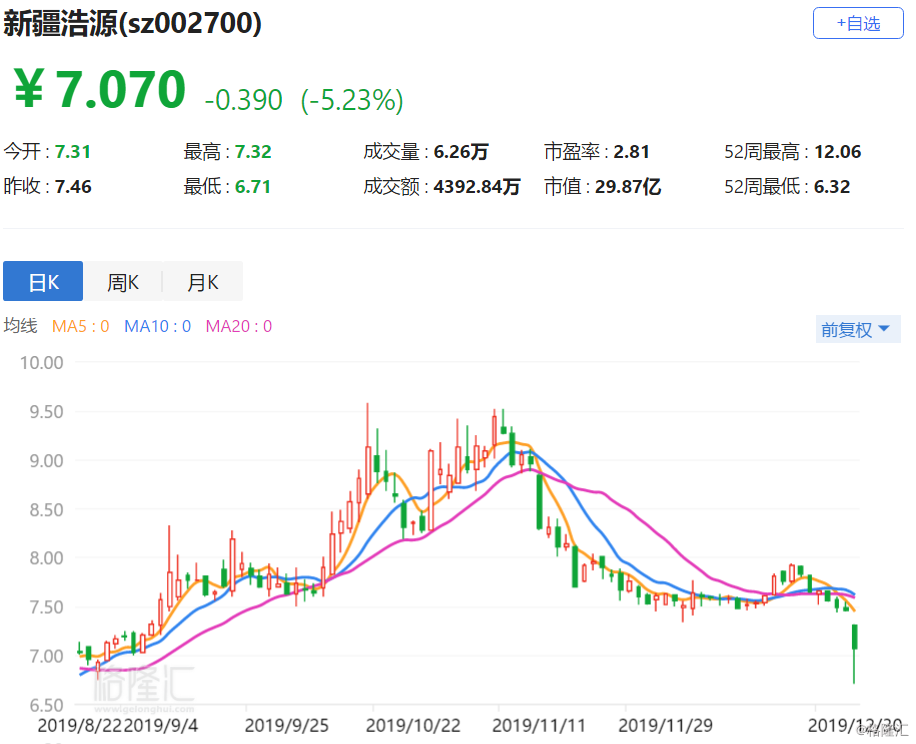This screenshot has height=744, width=916.
Task: Click the stock title 新疆浩源(sz002700)
Action: (x=133, y=23)
